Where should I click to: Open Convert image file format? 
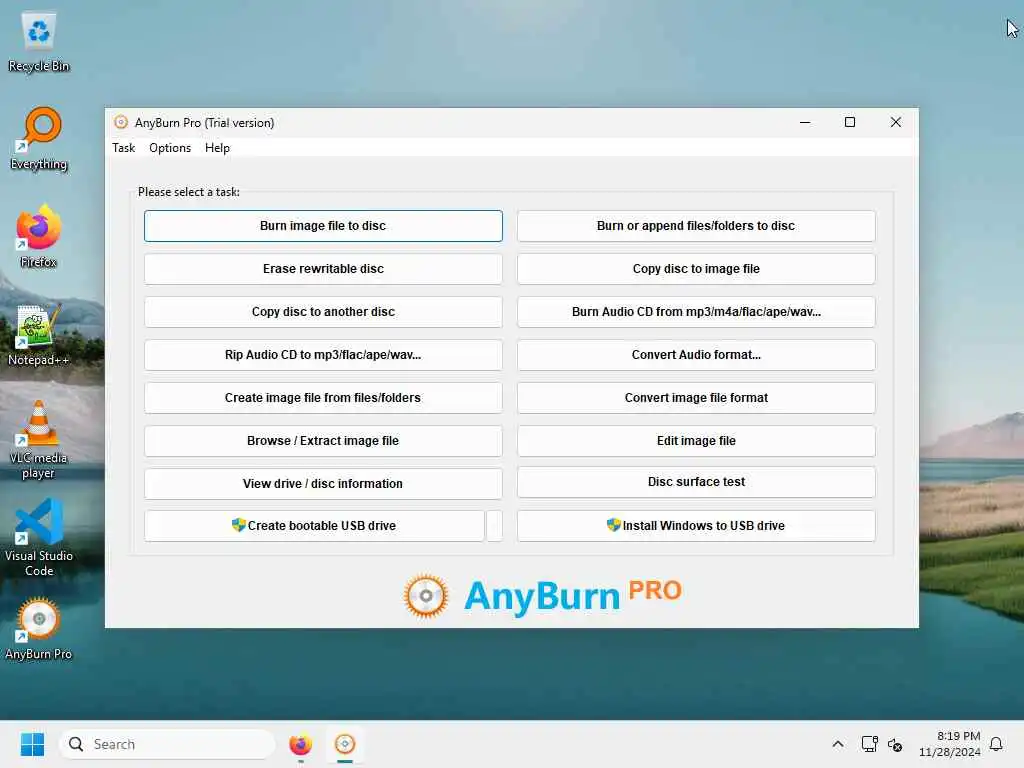696,398
